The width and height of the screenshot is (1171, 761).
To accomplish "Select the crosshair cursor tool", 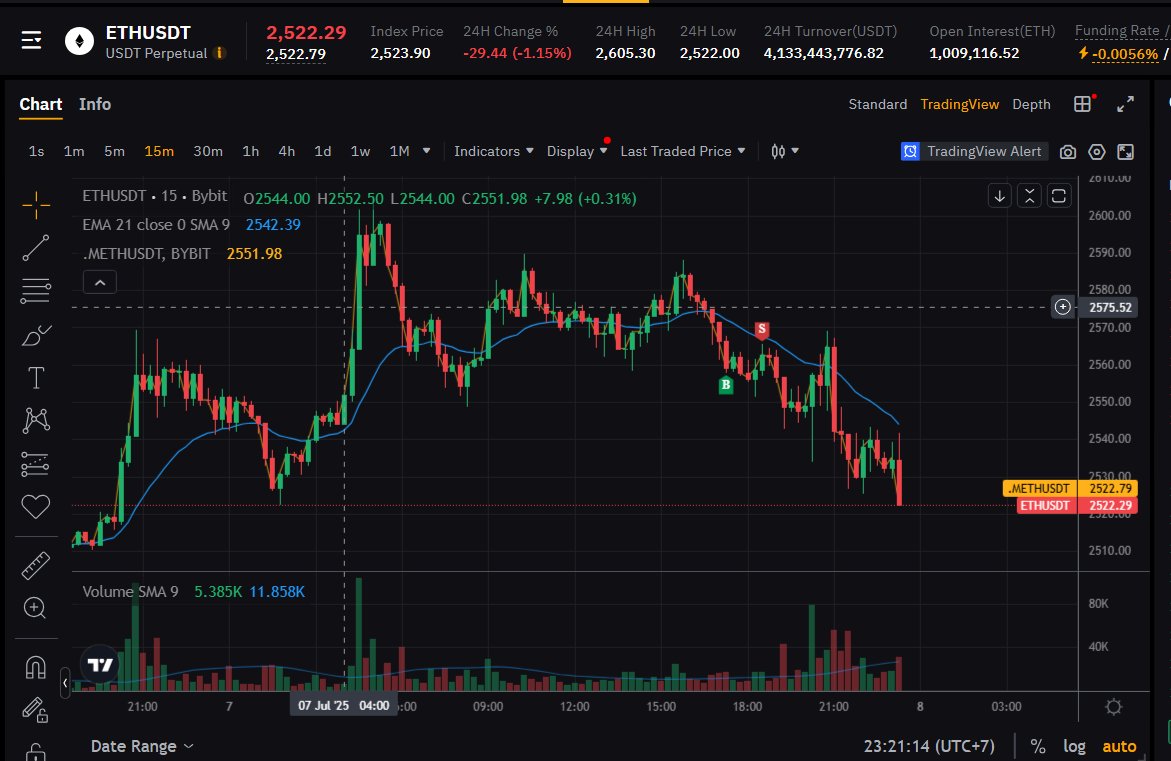I will pos(36,205).
